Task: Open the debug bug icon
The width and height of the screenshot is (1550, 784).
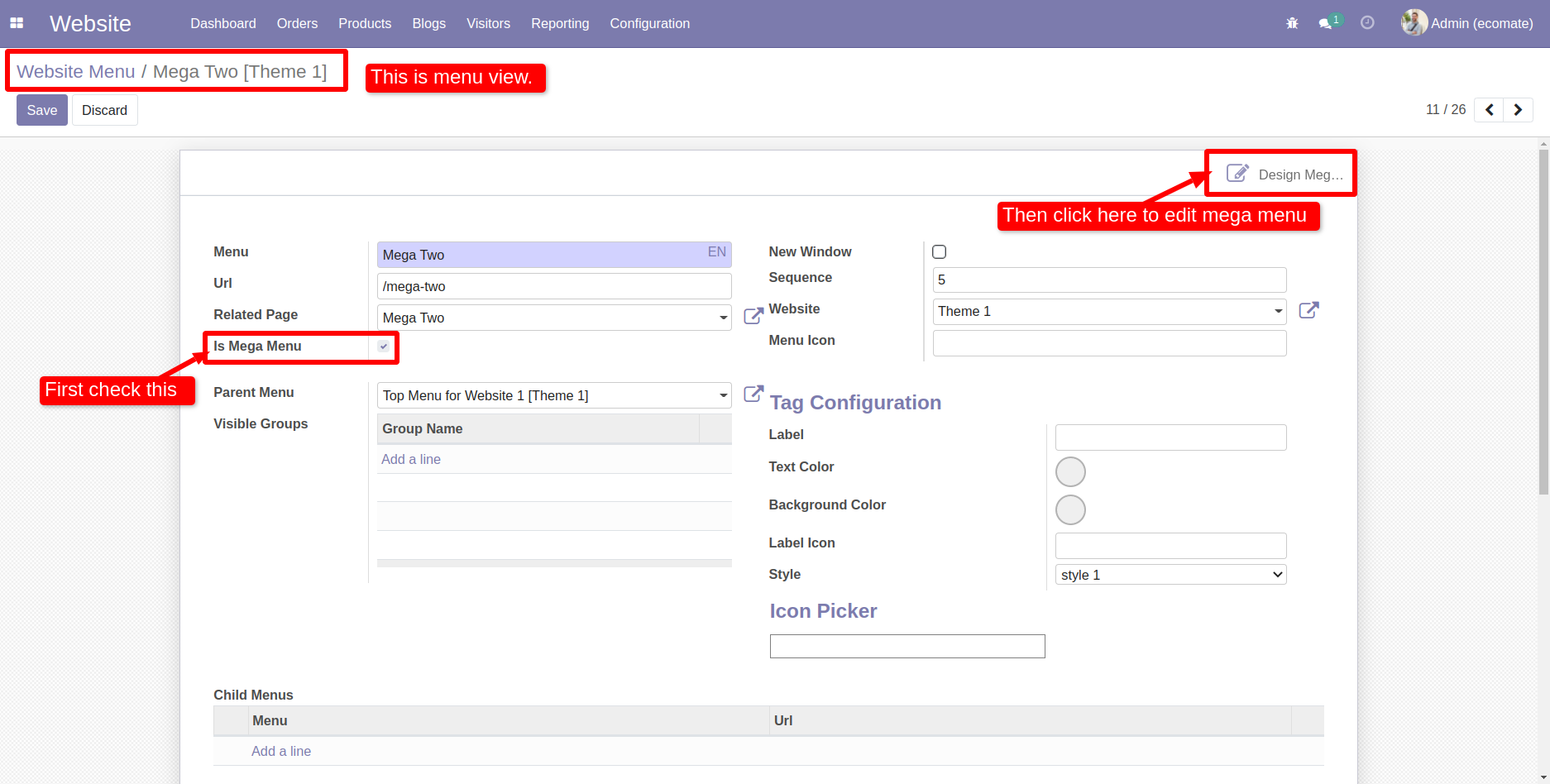Action: click(x=1292, y=23)
